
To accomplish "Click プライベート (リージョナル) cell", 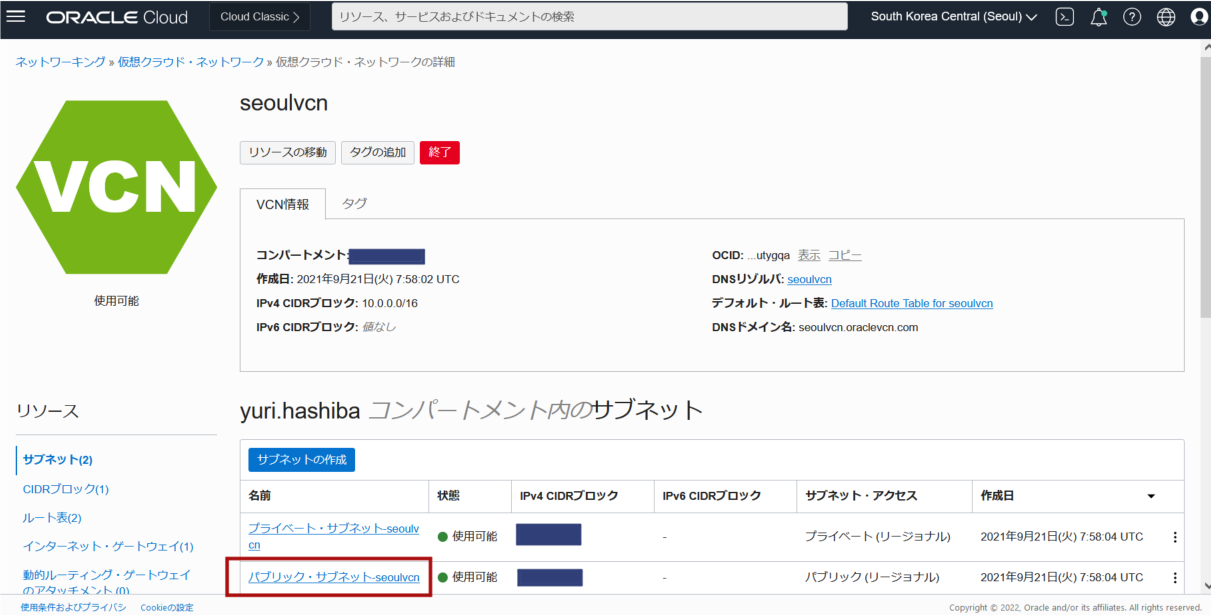I will (x=878, y=537).
